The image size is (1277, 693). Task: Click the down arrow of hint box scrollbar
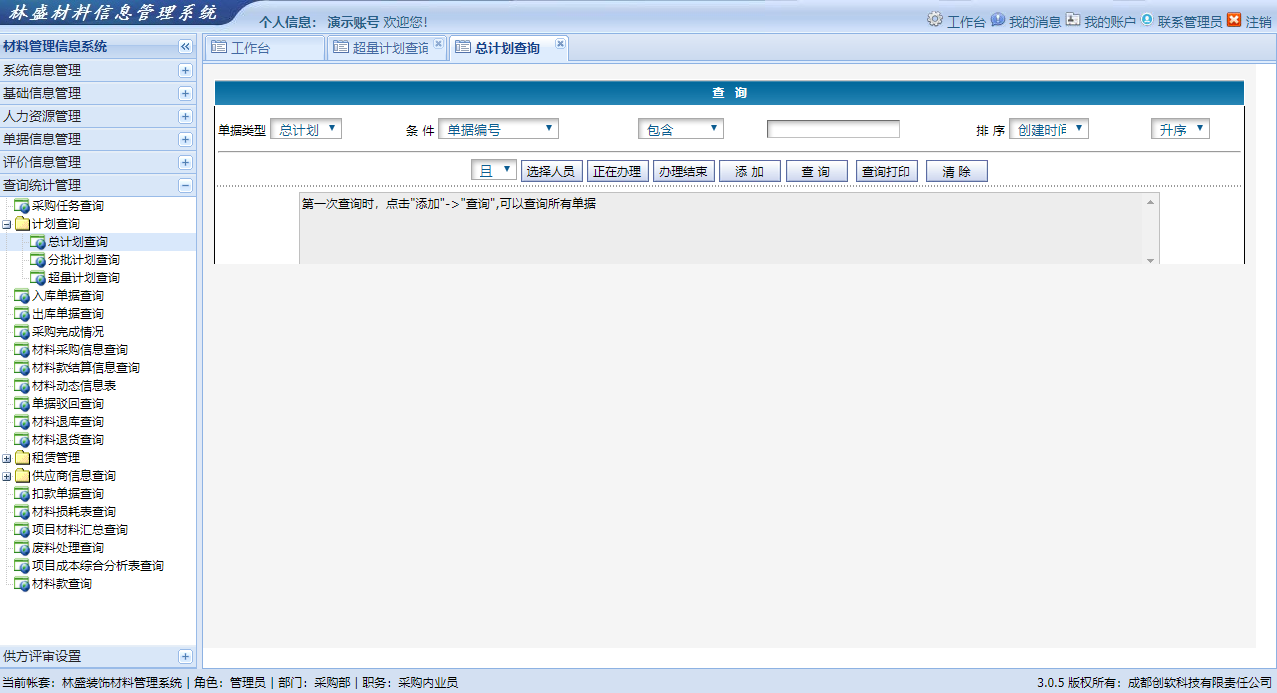tap(1151, 259)
